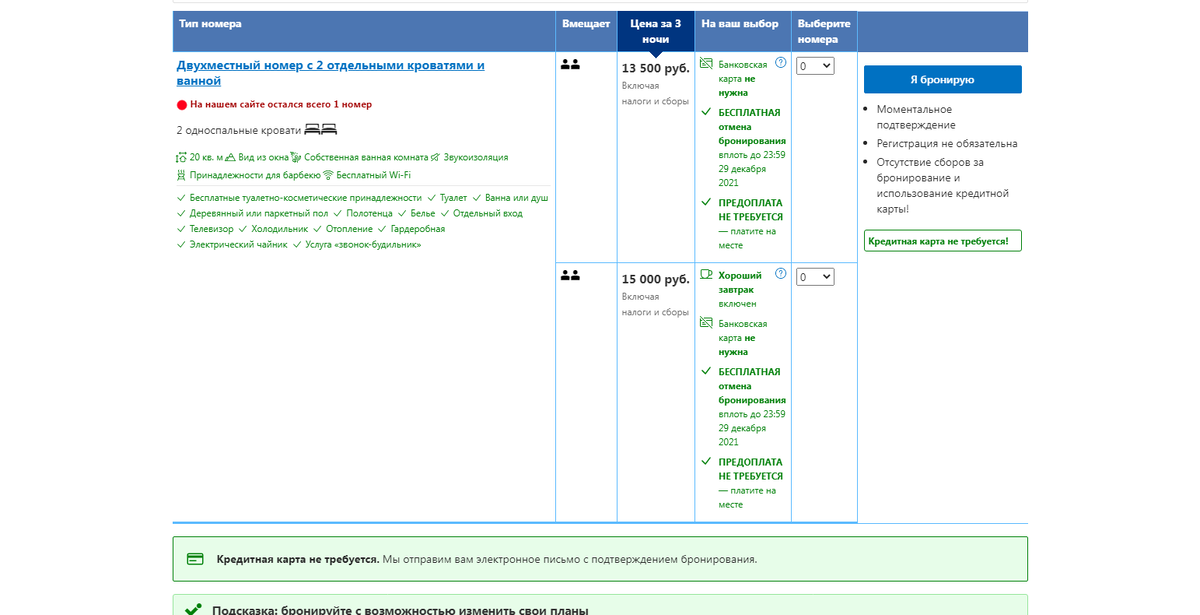The image size is (1200, 615).
Task: Open room quantity dropdown for 13 500 руб. option
Action: (815, 66)
